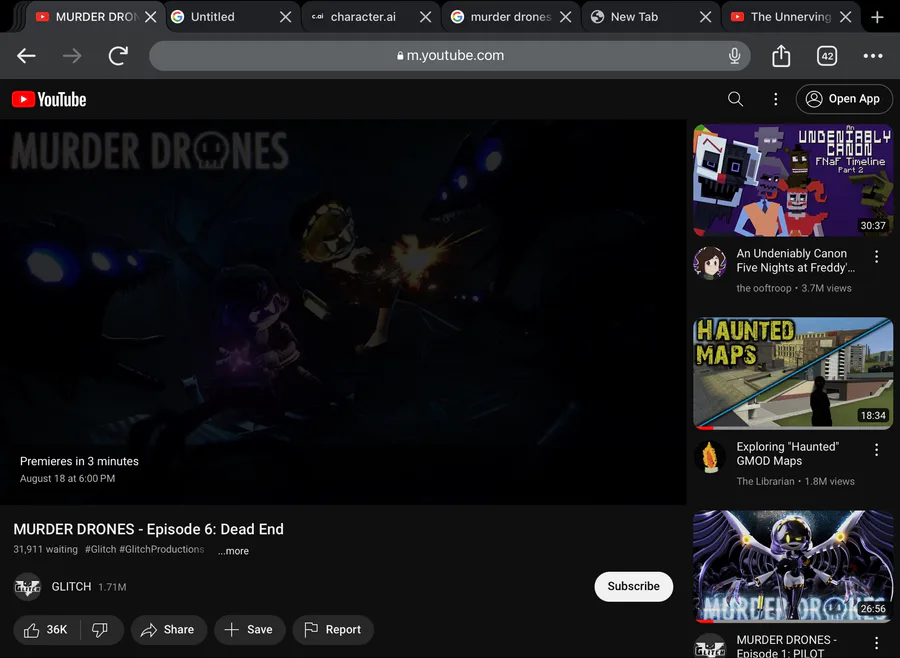900x658 pixels.
Task: Click the Share button under the video
Action: [168, 630]
